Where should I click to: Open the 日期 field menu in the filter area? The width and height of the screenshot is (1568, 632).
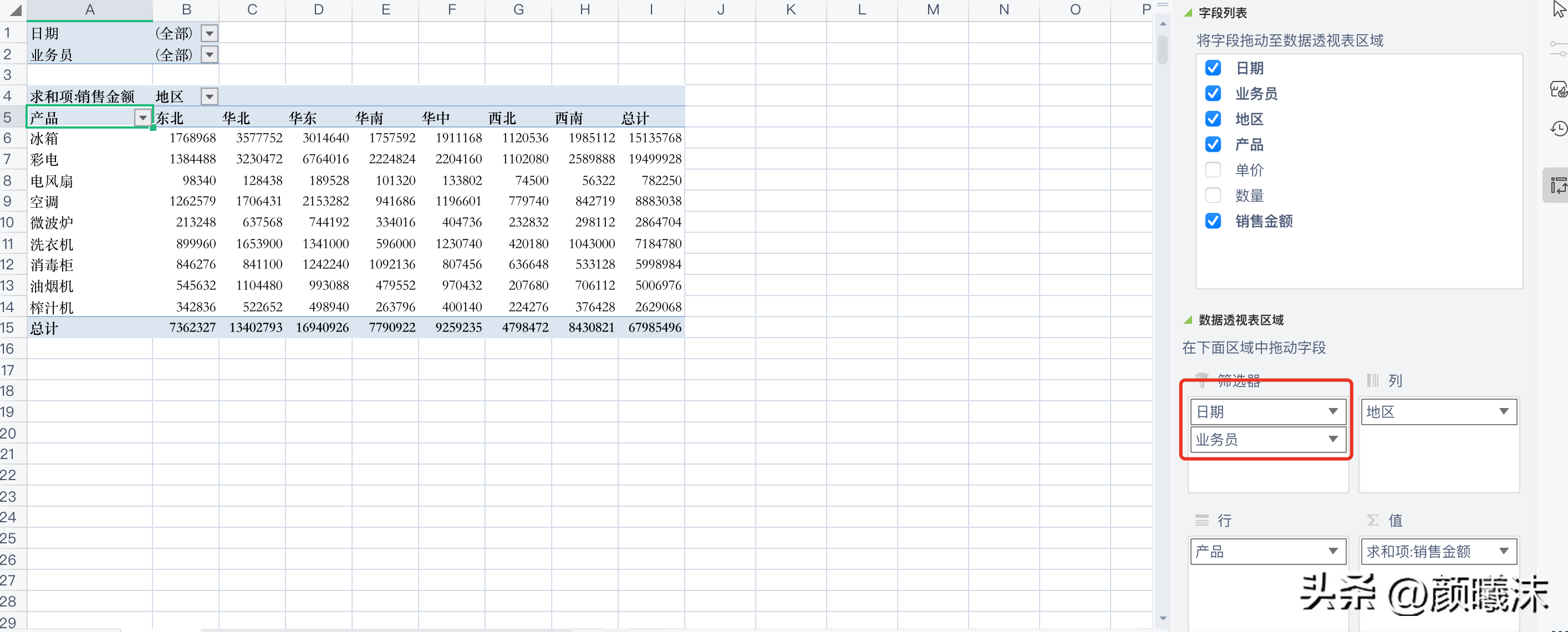[1333, 411]
